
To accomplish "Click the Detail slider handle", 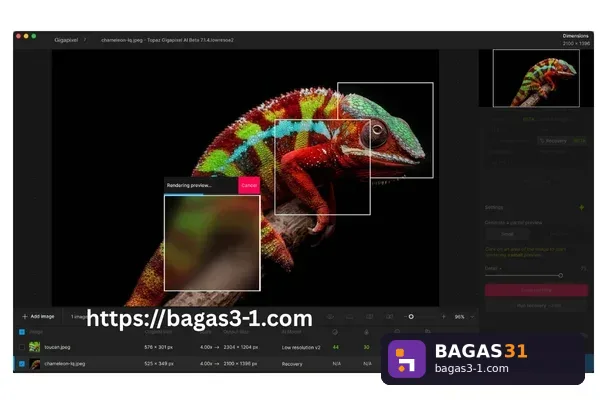I will point(560,275).
